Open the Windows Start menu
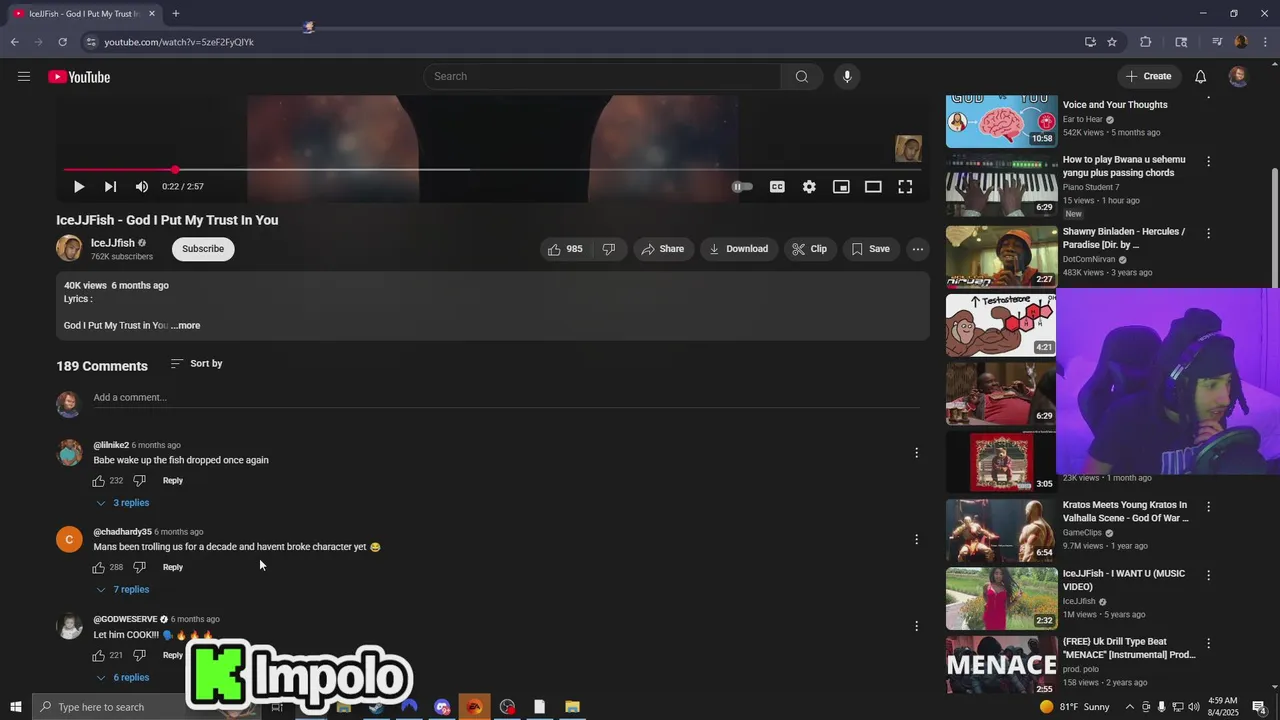The image size is (1280, 720). coord(15,707)
